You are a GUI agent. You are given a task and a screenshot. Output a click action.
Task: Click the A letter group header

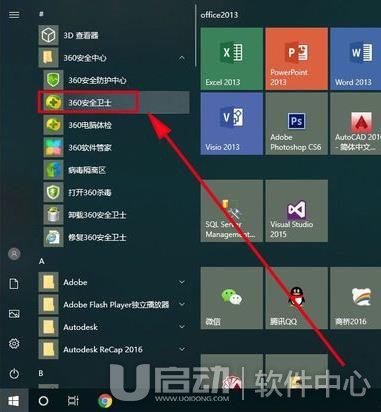point(42,261)
